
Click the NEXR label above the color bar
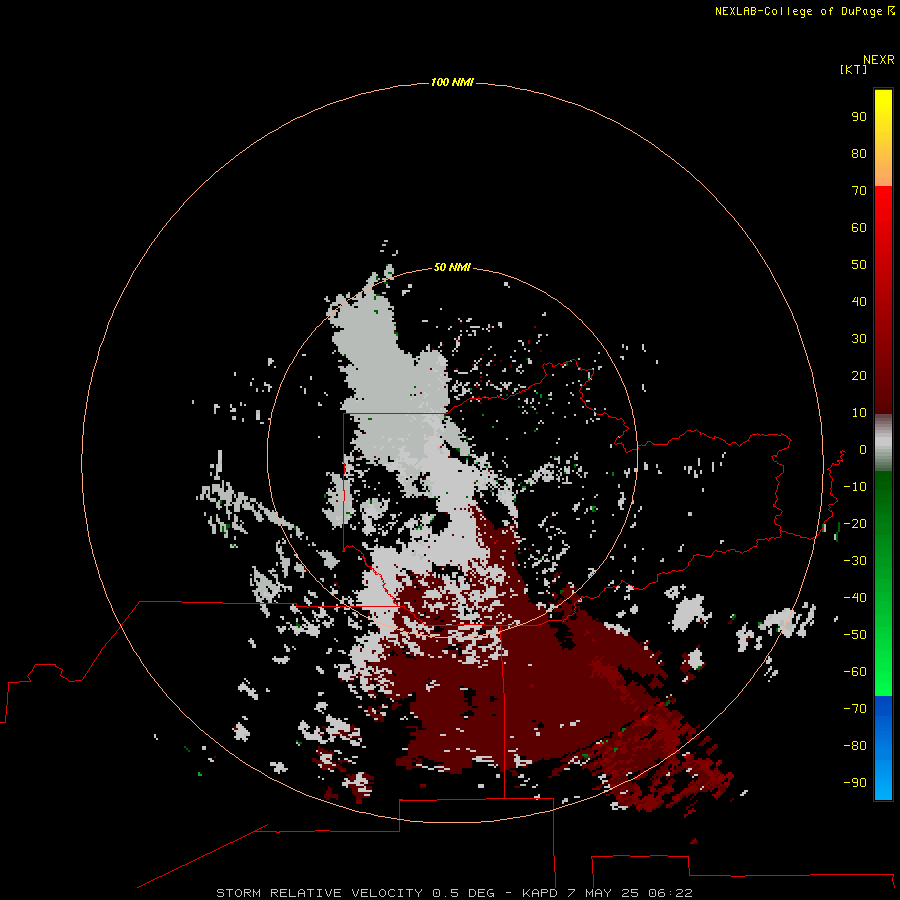point(878,60)
